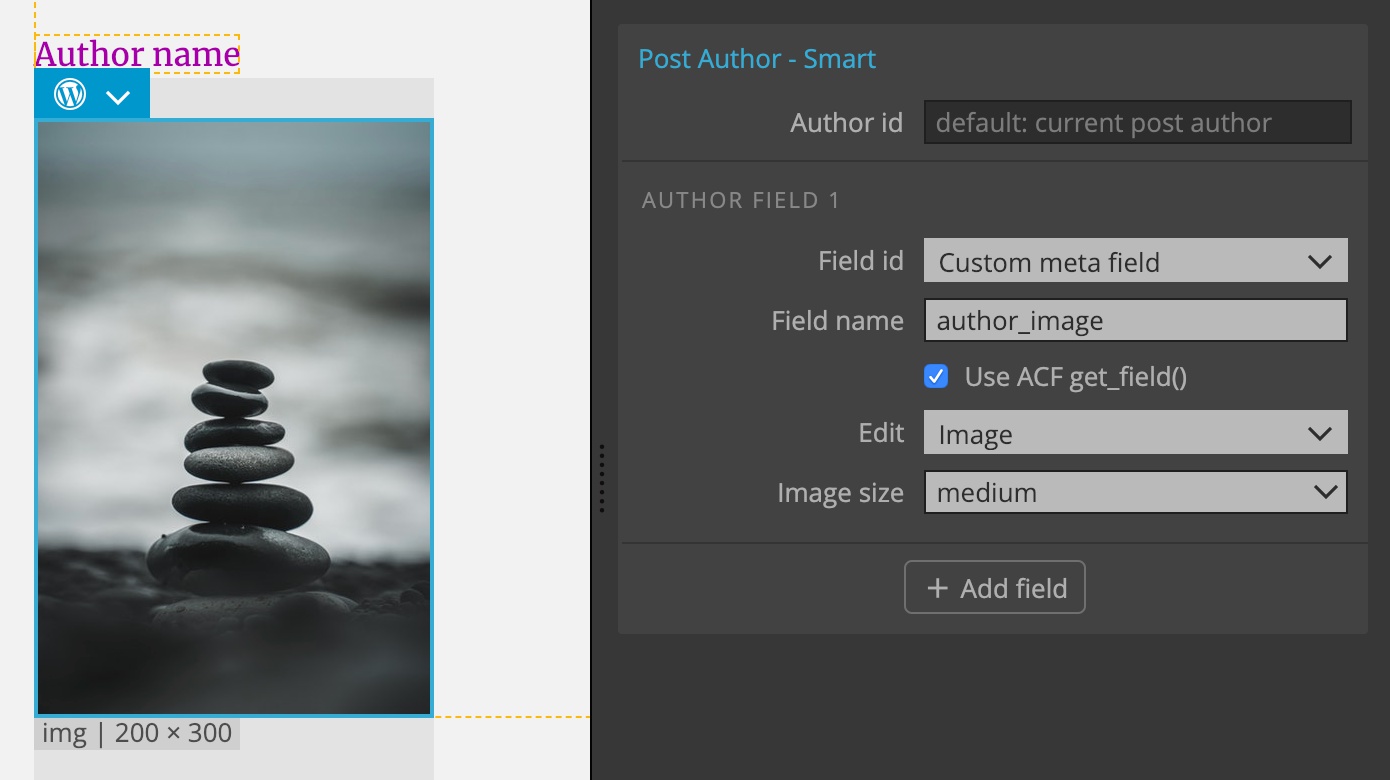Viewport: 1390px width, 780px height.
Task: Open the Edit dropdown set to Image
Action: (x=1136, y=433)
